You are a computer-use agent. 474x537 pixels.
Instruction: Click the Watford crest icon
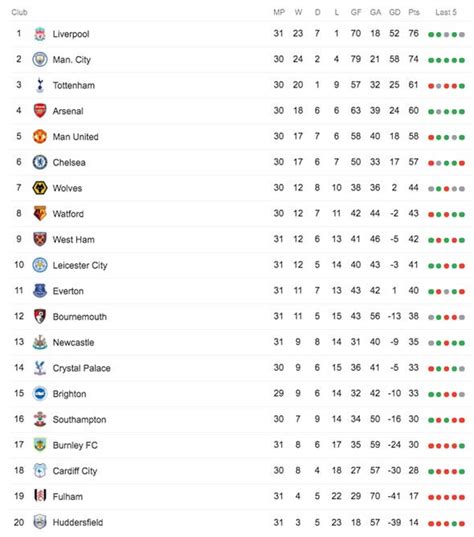coord(40,213)
